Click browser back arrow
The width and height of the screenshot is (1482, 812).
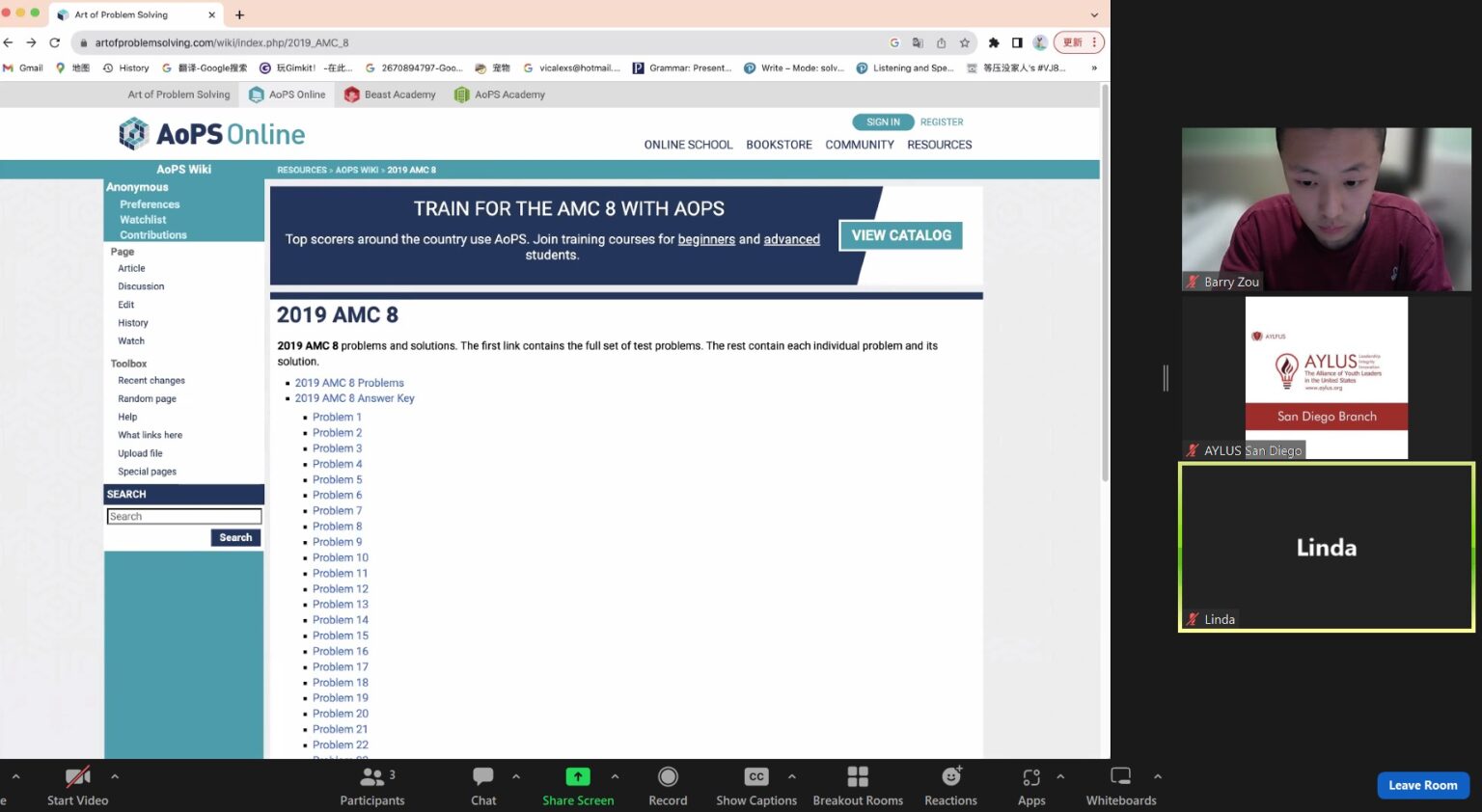9,42
